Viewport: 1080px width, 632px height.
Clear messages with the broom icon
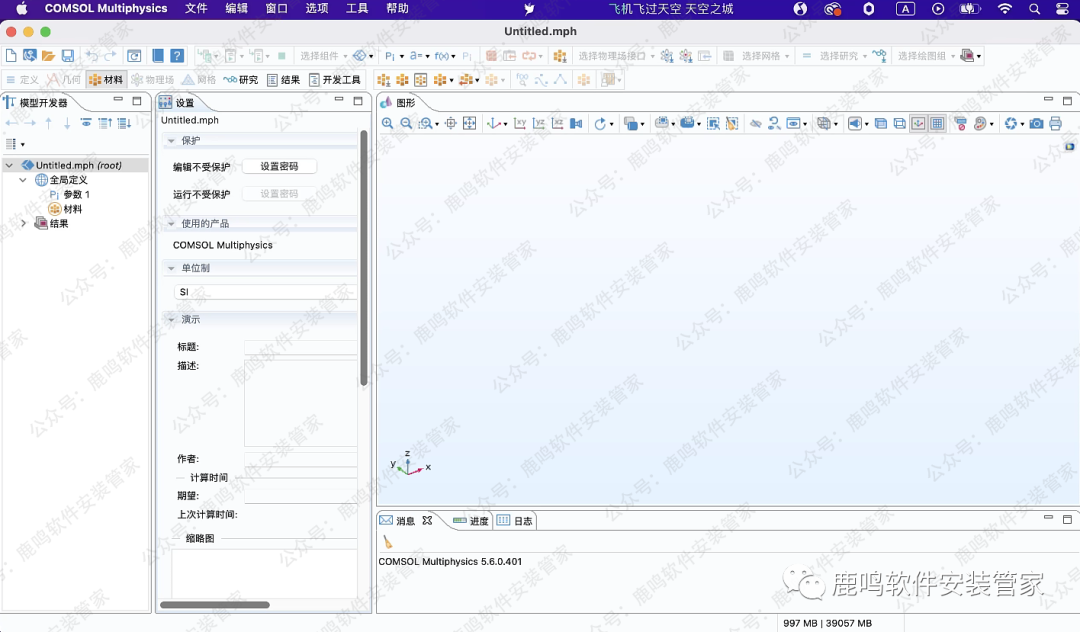tap(388, 542)
